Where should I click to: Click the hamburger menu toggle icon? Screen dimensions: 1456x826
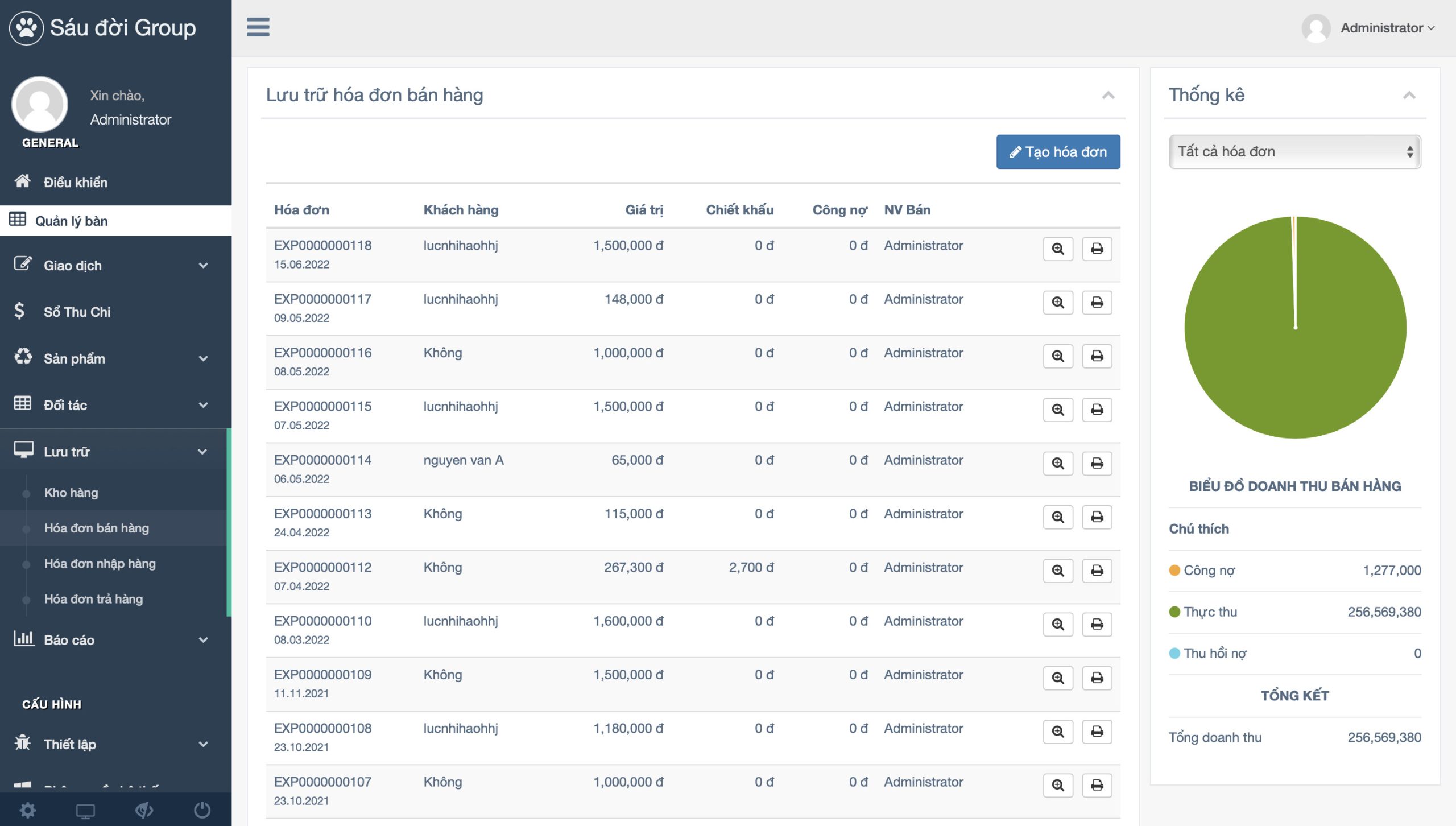tap(258, 27)
